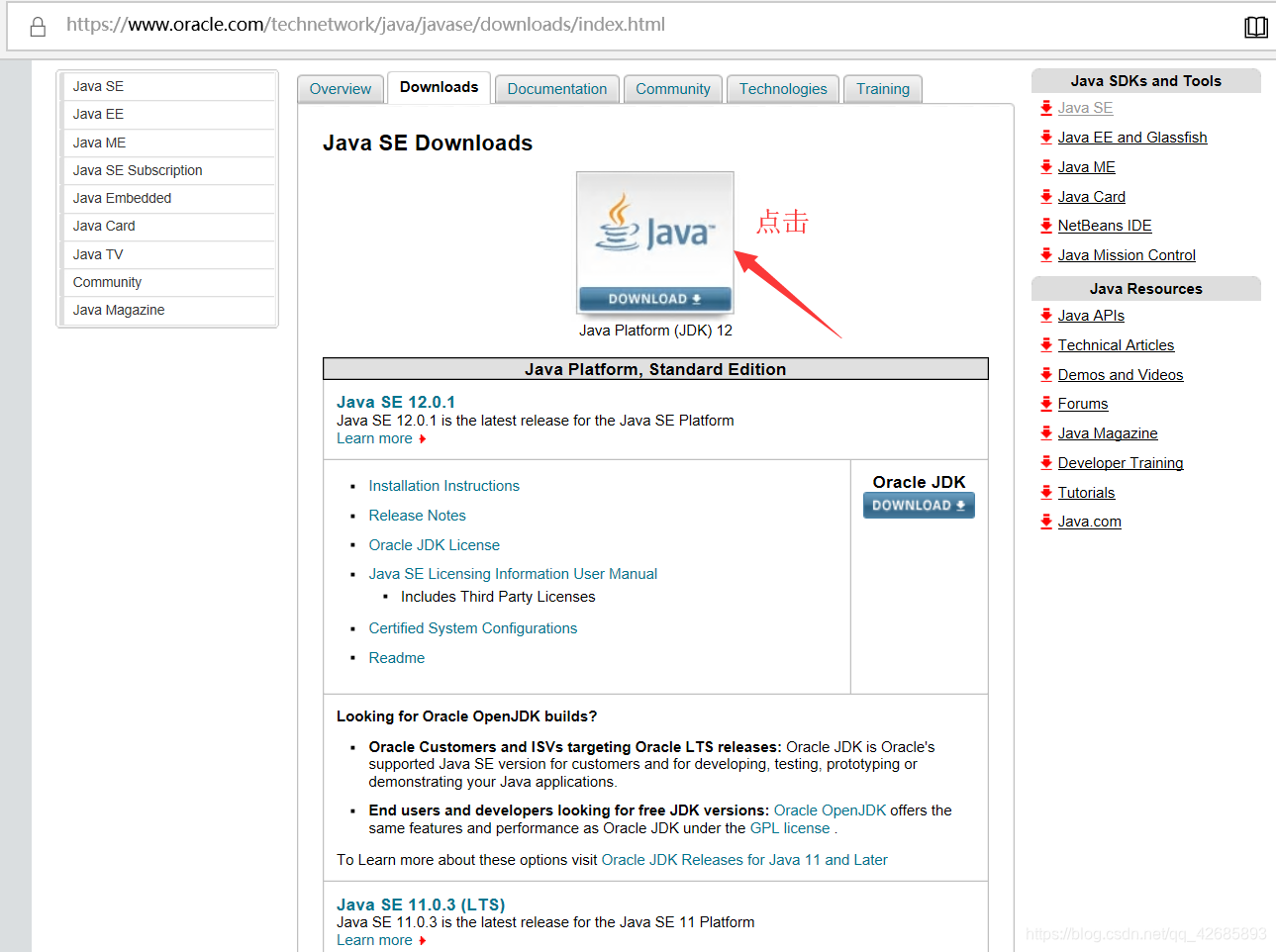Click the red download icon beside Java SE
Screen dimensions: 1276x952
[1046, 108]
